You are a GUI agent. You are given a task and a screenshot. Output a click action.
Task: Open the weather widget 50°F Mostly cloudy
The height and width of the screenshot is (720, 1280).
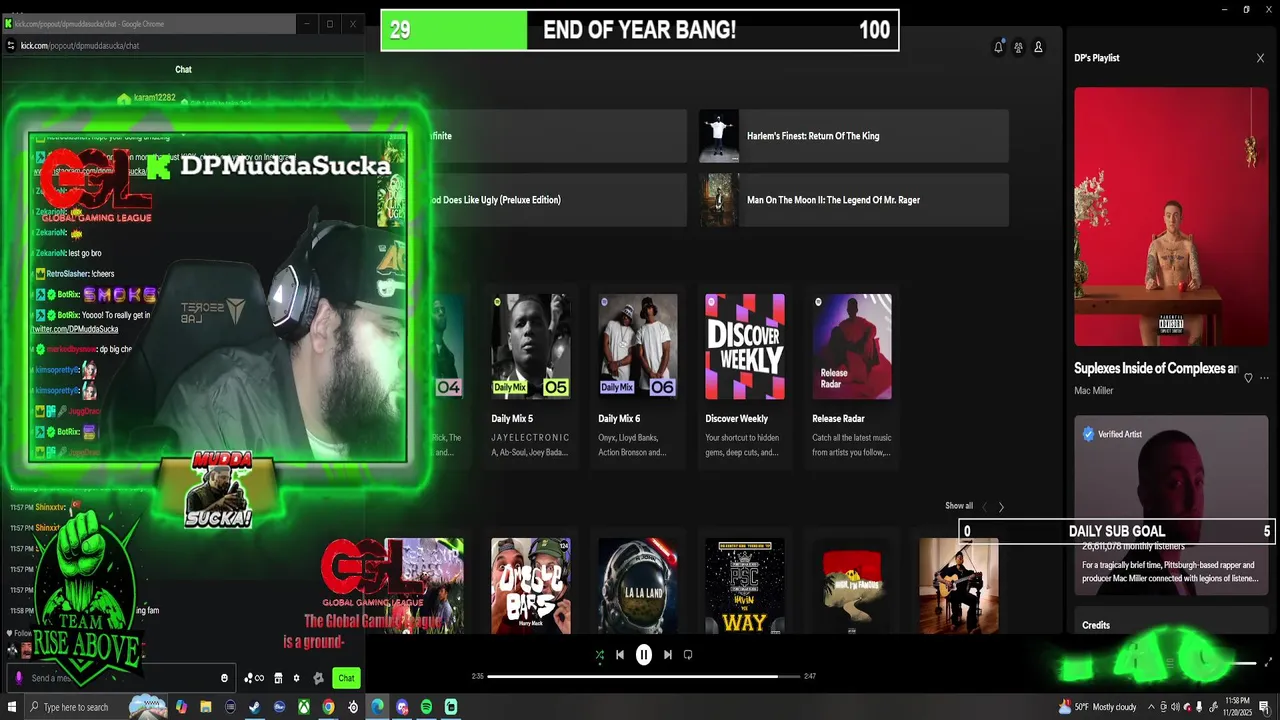tap(1098, 707)
